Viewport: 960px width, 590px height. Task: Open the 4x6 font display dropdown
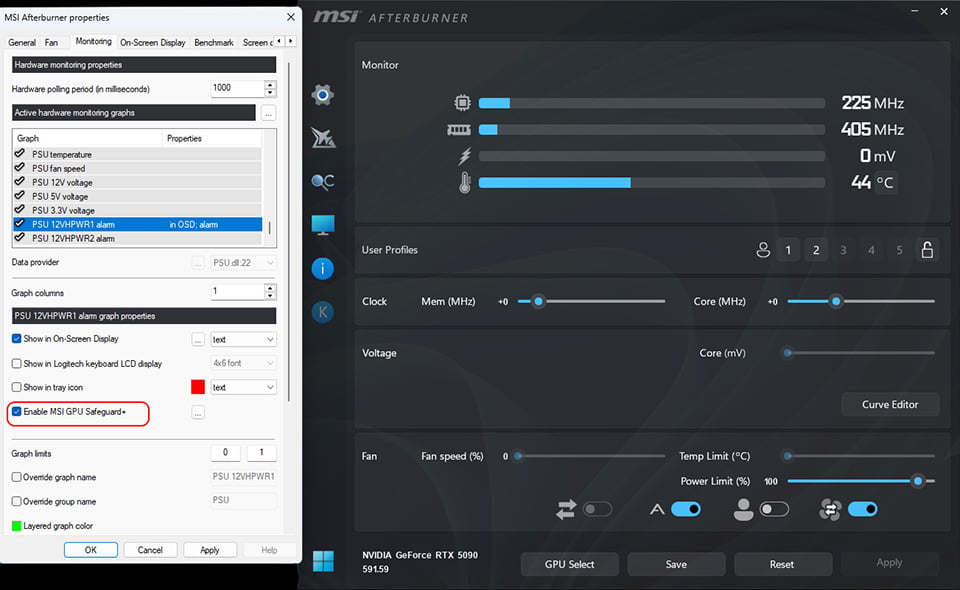click(243, 363)
